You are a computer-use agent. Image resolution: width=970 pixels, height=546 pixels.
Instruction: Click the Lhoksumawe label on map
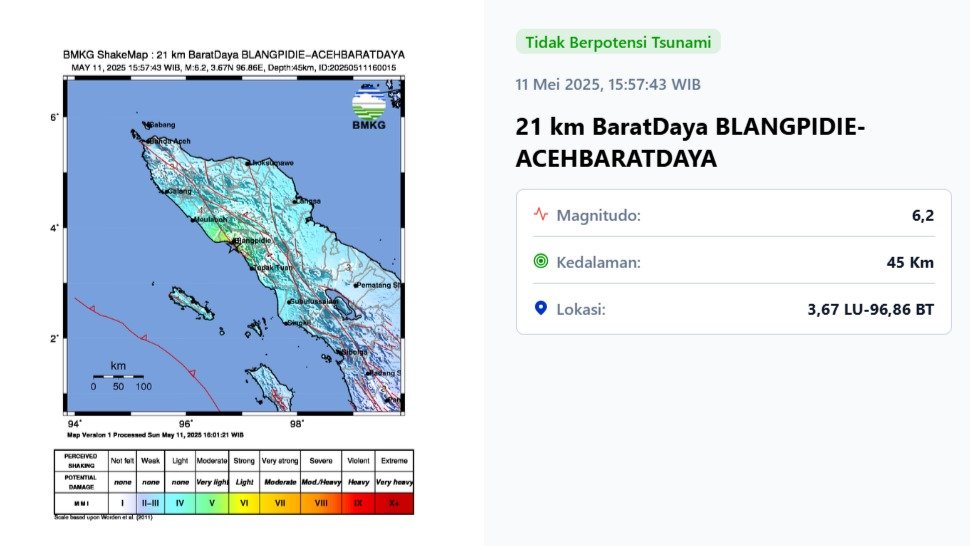click(272, 163)
